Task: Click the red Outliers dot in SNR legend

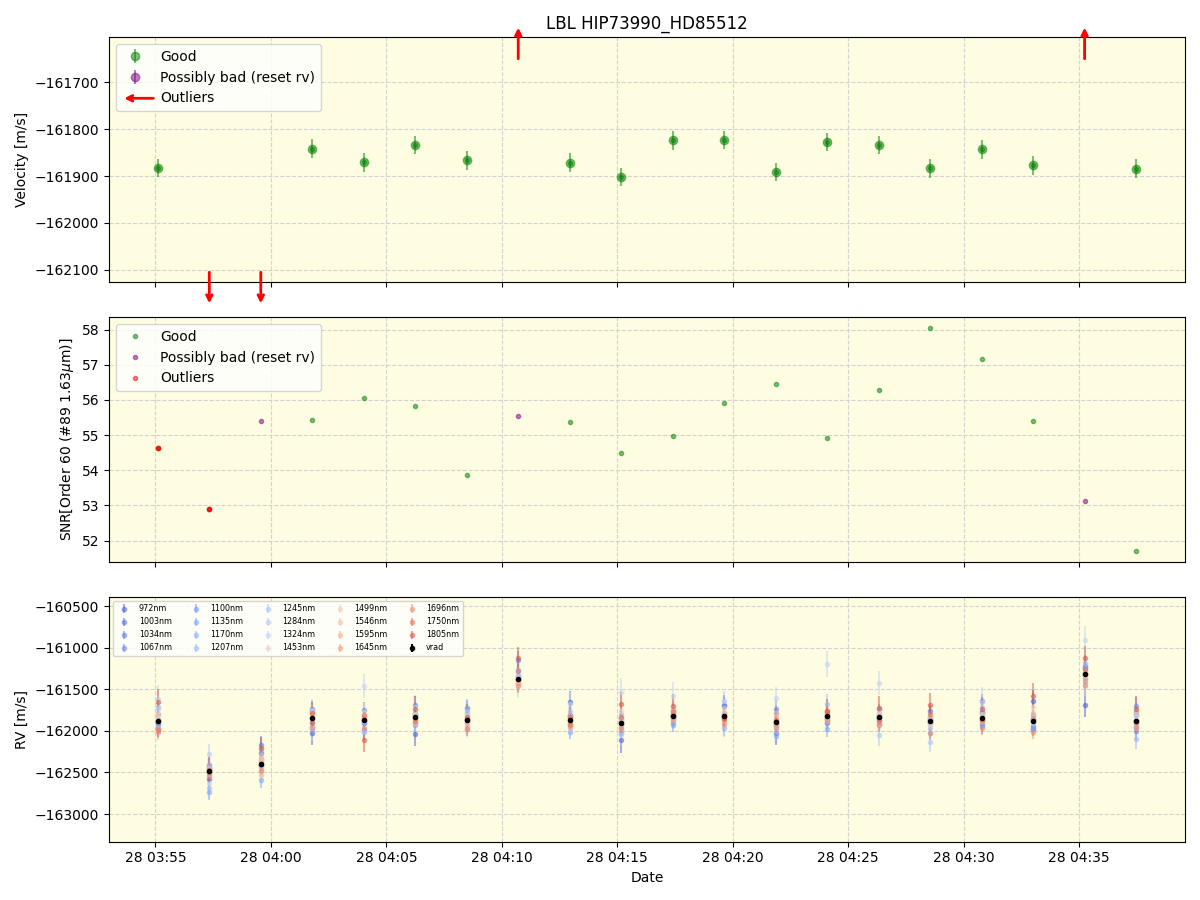Action: pyautogui.click(x=135, y=378)
